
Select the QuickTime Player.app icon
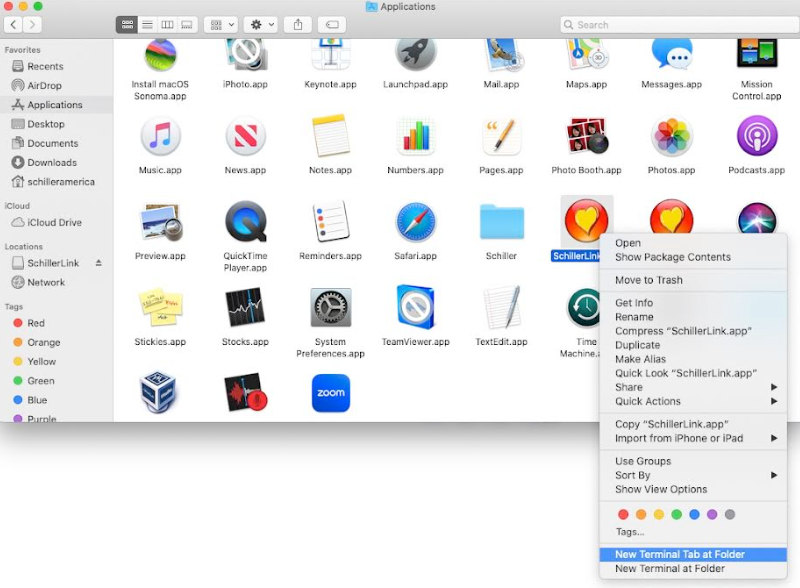(x=245, y=222)
